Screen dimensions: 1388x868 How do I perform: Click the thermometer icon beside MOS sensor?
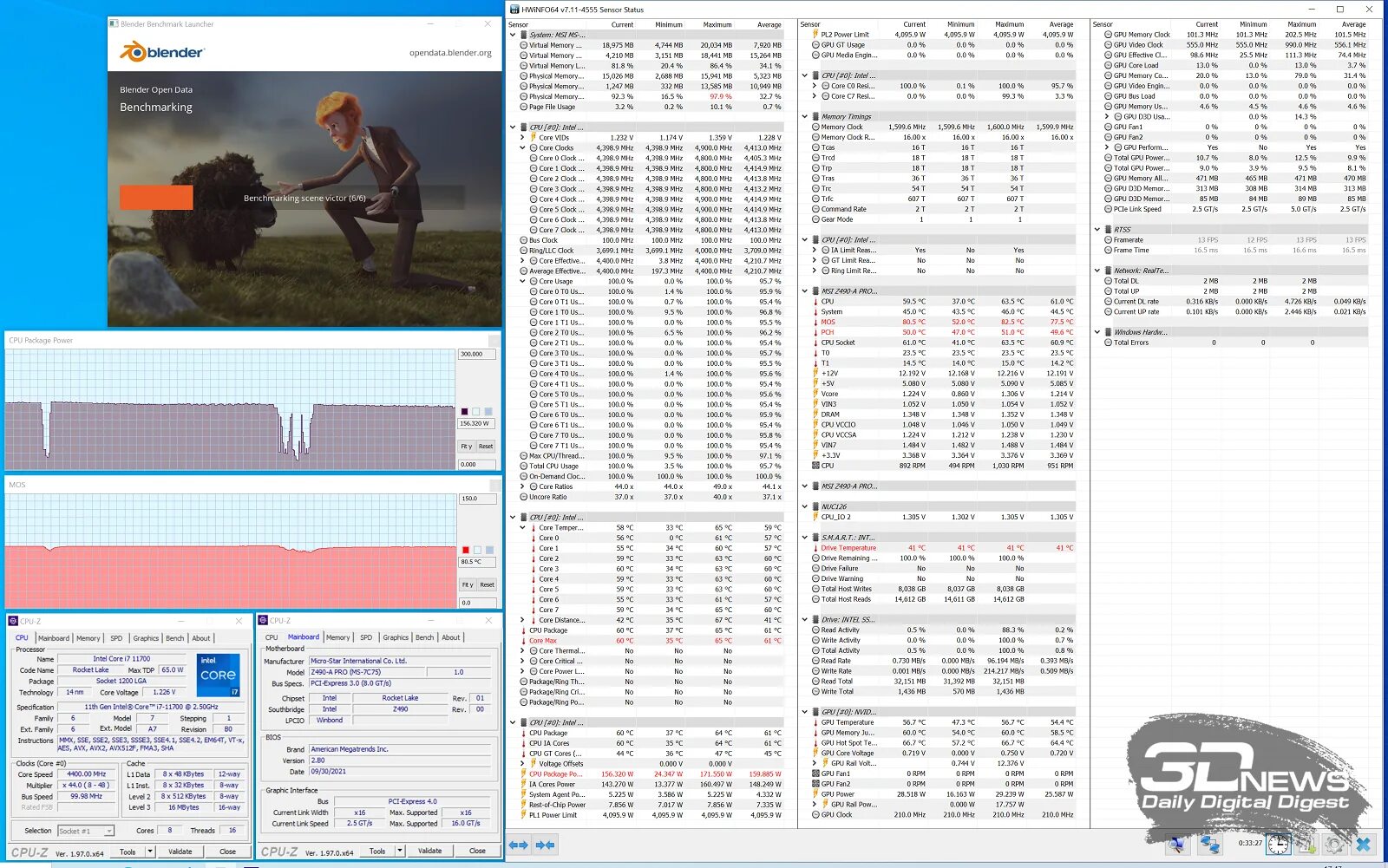pyautogui.click(x=815, y=322)
